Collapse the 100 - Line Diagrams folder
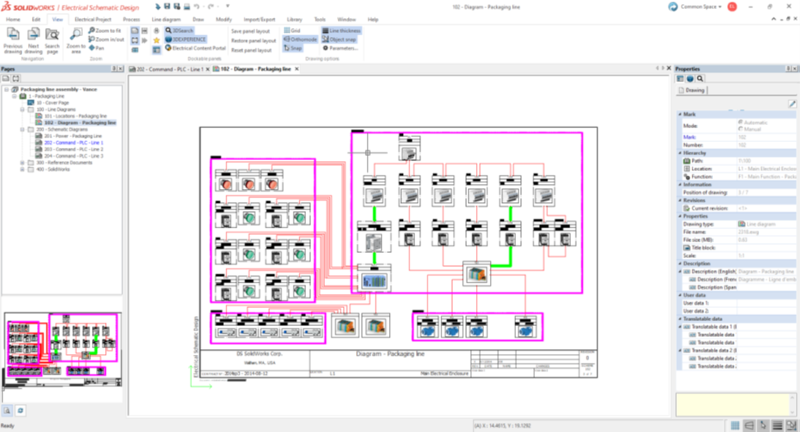This screenshot has width=800, height=432. point(22,109)
